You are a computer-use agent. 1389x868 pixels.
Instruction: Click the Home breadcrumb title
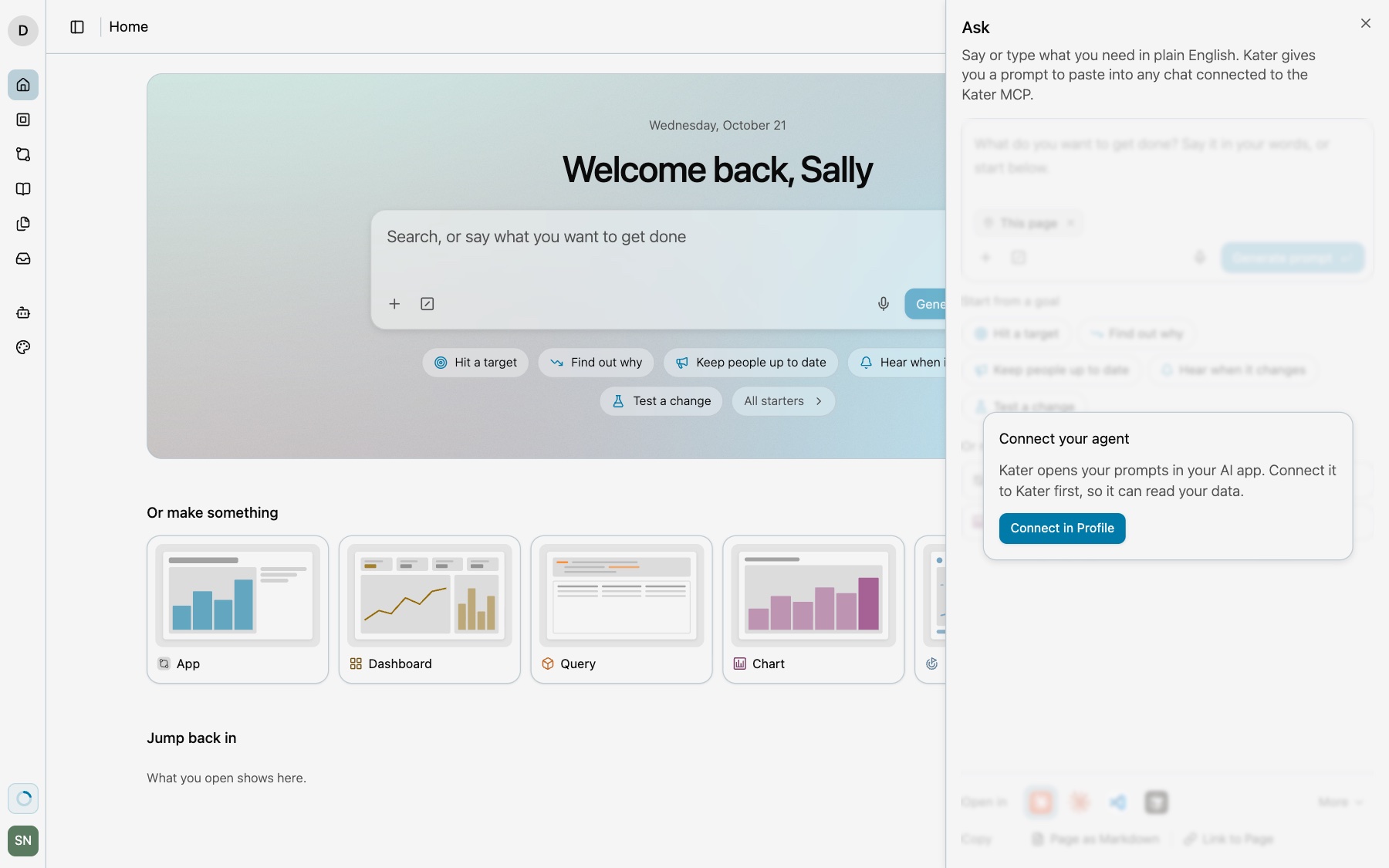[129, 27]
